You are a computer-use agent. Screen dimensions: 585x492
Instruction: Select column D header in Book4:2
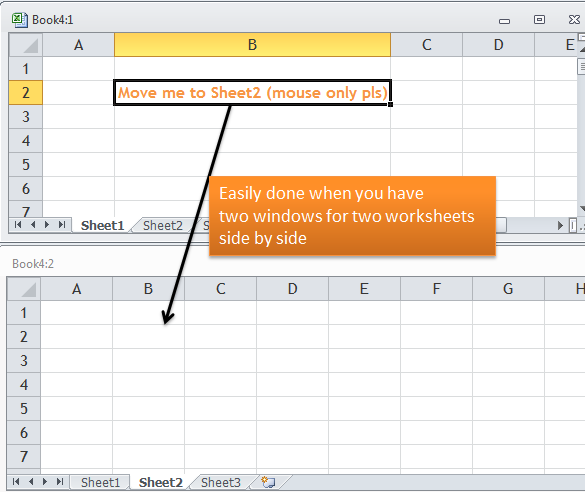tap(292, 289)
